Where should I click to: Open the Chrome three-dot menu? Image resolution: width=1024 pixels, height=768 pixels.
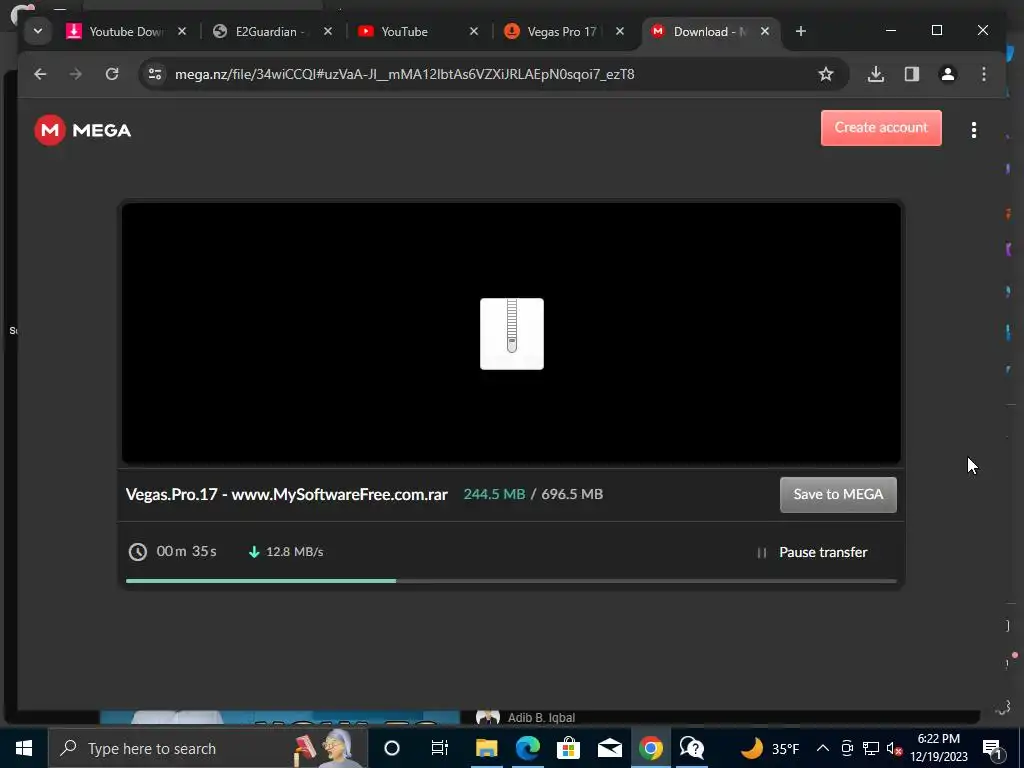coord(984,74)
